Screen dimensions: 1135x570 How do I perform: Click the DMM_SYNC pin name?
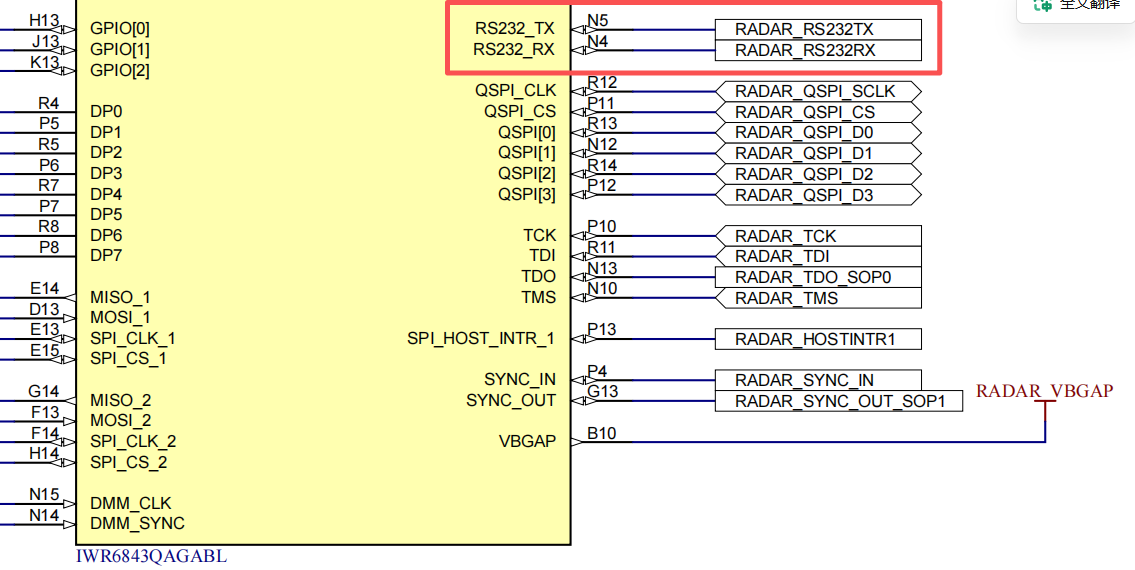pyautogui.click(x=138, y=523)
